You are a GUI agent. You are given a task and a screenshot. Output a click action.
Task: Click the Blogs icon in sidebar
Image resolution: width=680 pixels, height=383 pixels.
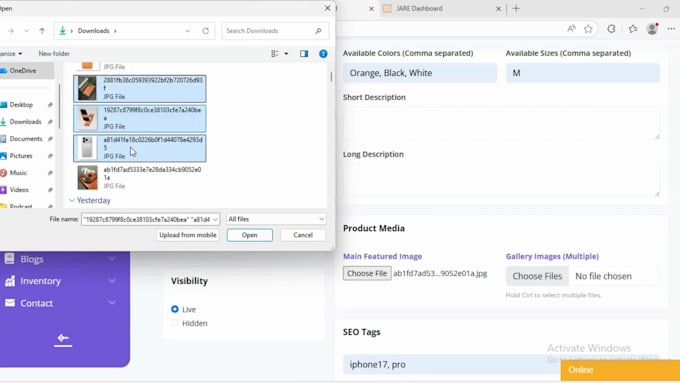pos(10,259)
